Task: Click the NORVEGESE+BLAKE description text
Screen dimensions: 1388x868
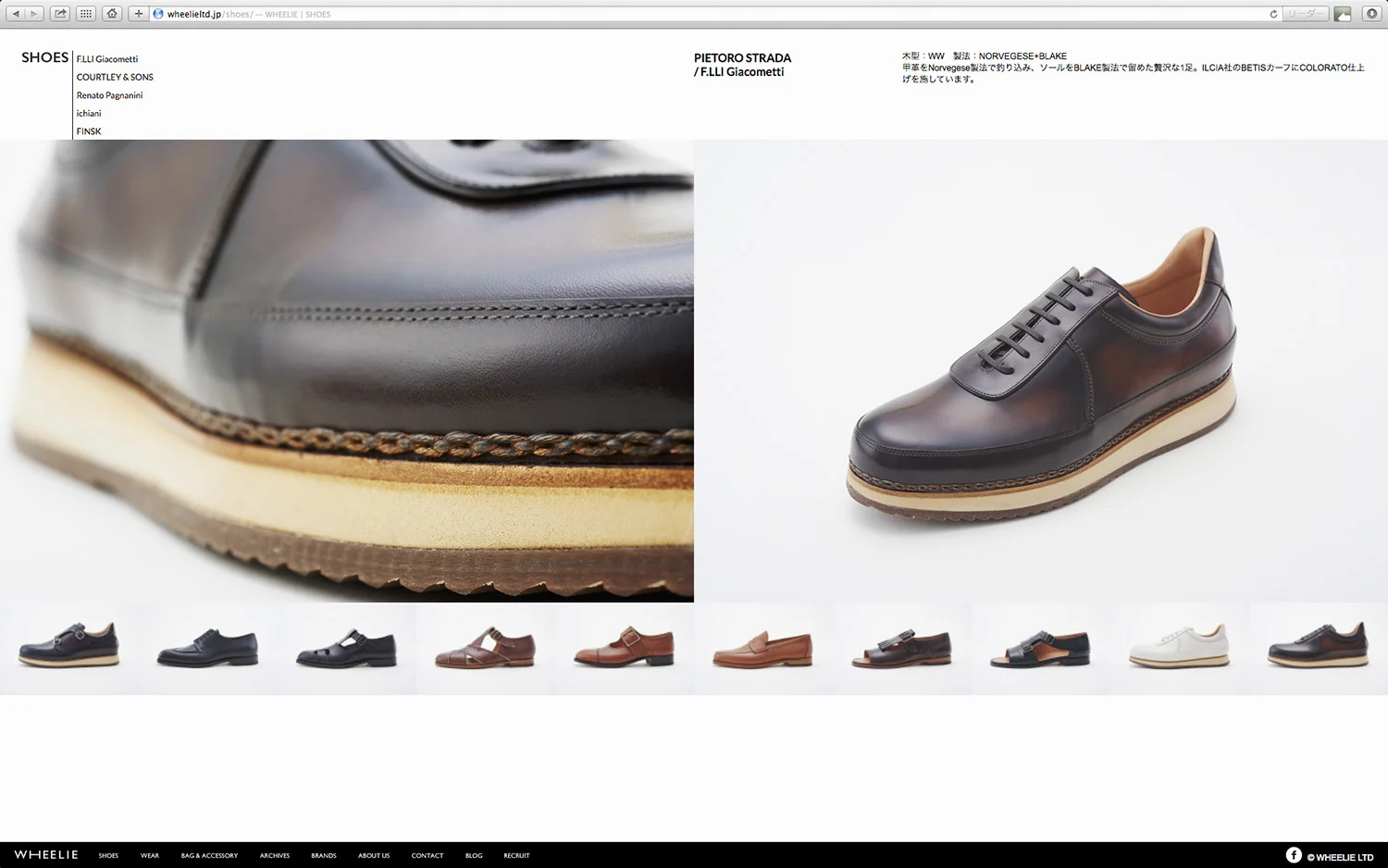Action: [x=1022, y=56]
